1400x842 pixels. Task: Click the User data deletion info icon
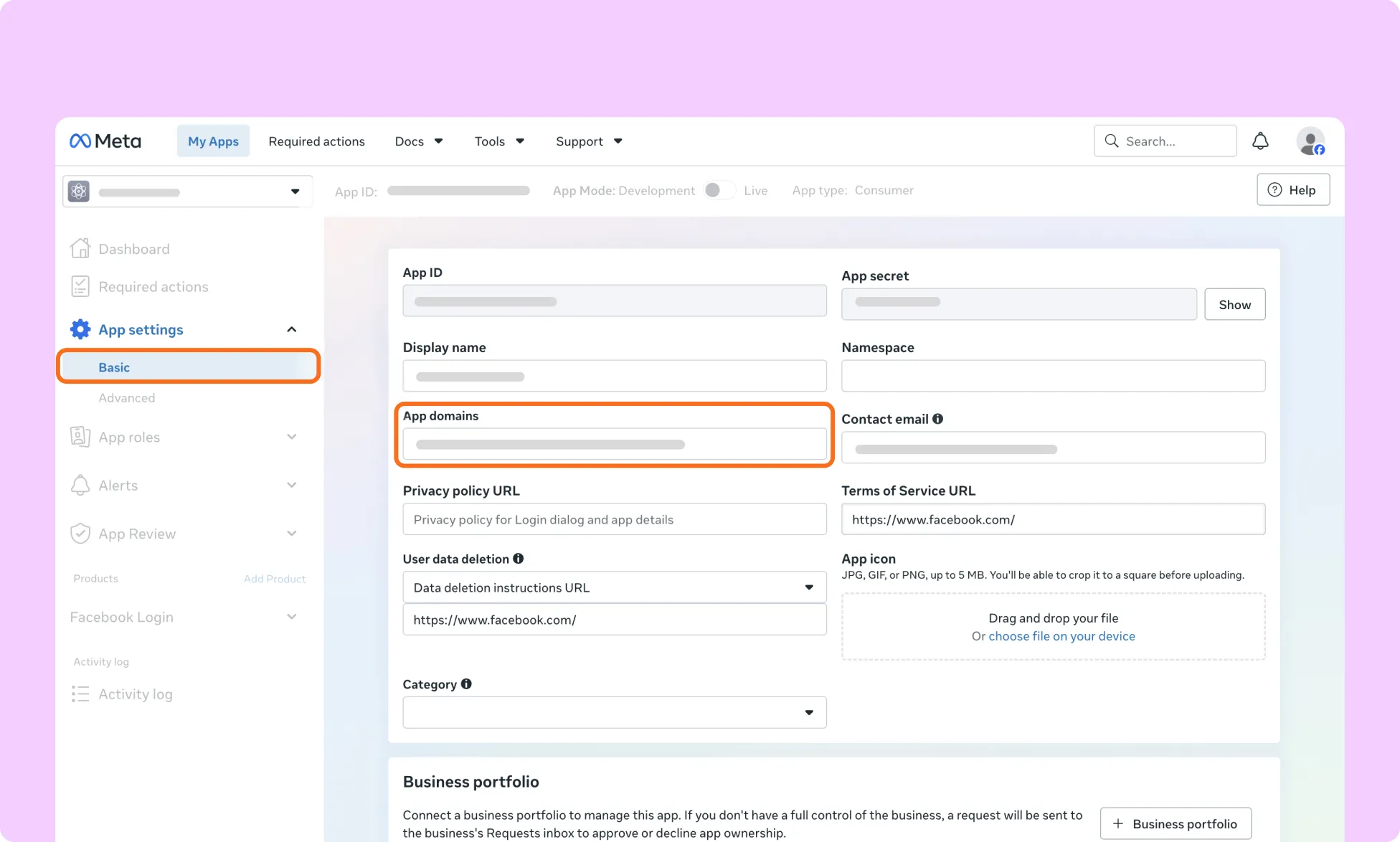pos(519,559)
